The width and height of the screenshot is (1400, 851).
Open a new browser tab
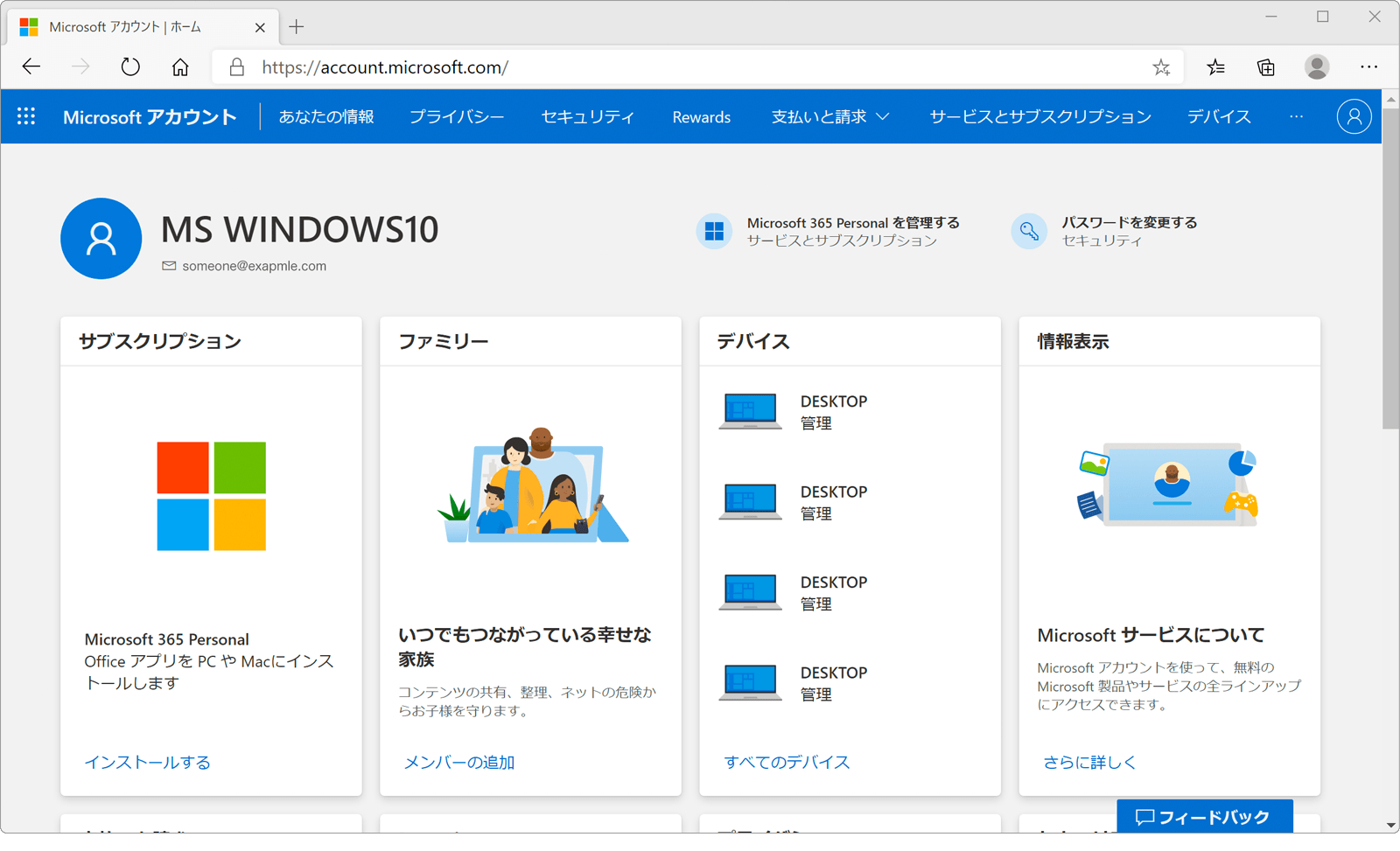click(297, 27)
